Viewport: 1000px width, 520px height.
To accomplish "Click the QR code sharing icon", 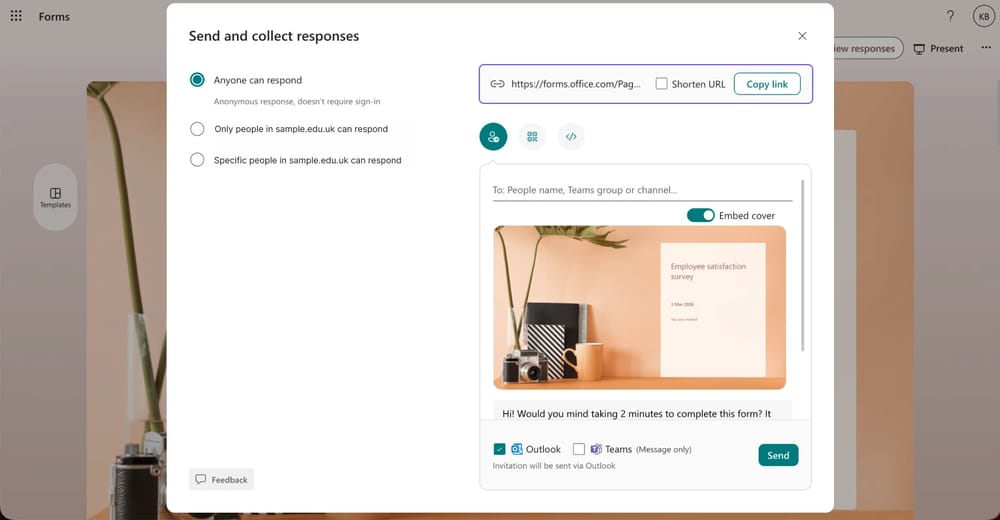I will (532, 137).
